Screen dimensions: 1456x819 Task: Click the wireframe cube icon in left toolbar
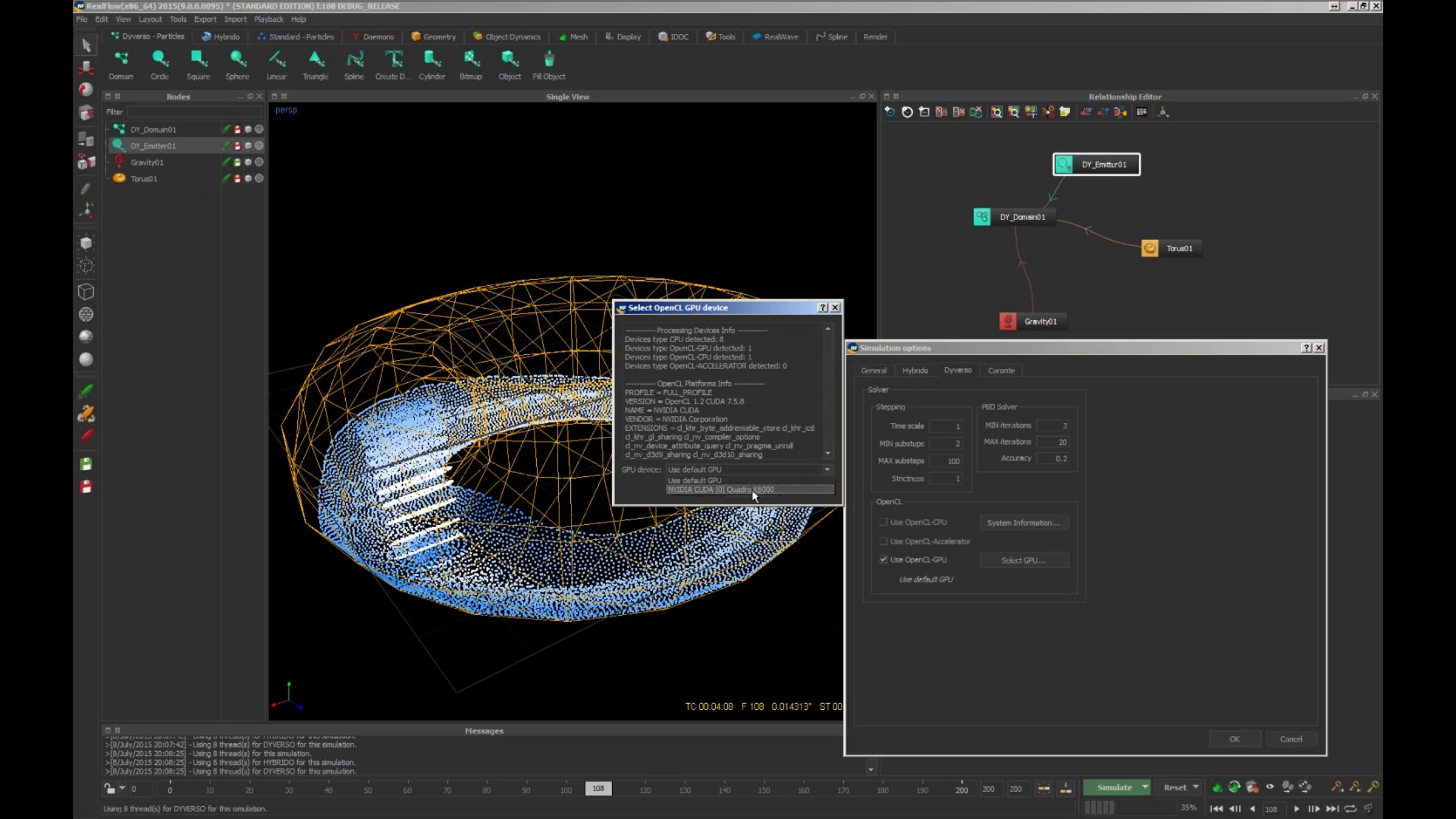(x=86, y=292)
